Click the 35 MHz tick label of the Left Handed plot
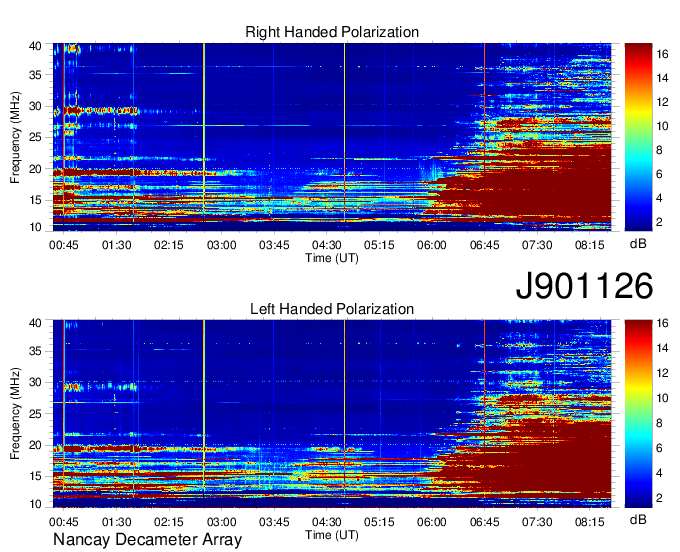This screenshot has height=552, width=680. tap(36, 351)
